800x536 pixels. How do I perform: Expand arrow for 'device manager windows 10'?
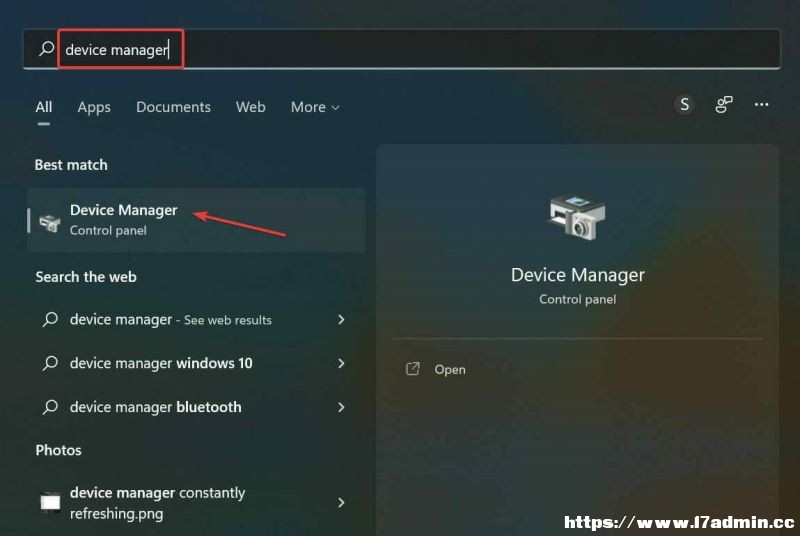pyautogui.click(x=341, y=363)
